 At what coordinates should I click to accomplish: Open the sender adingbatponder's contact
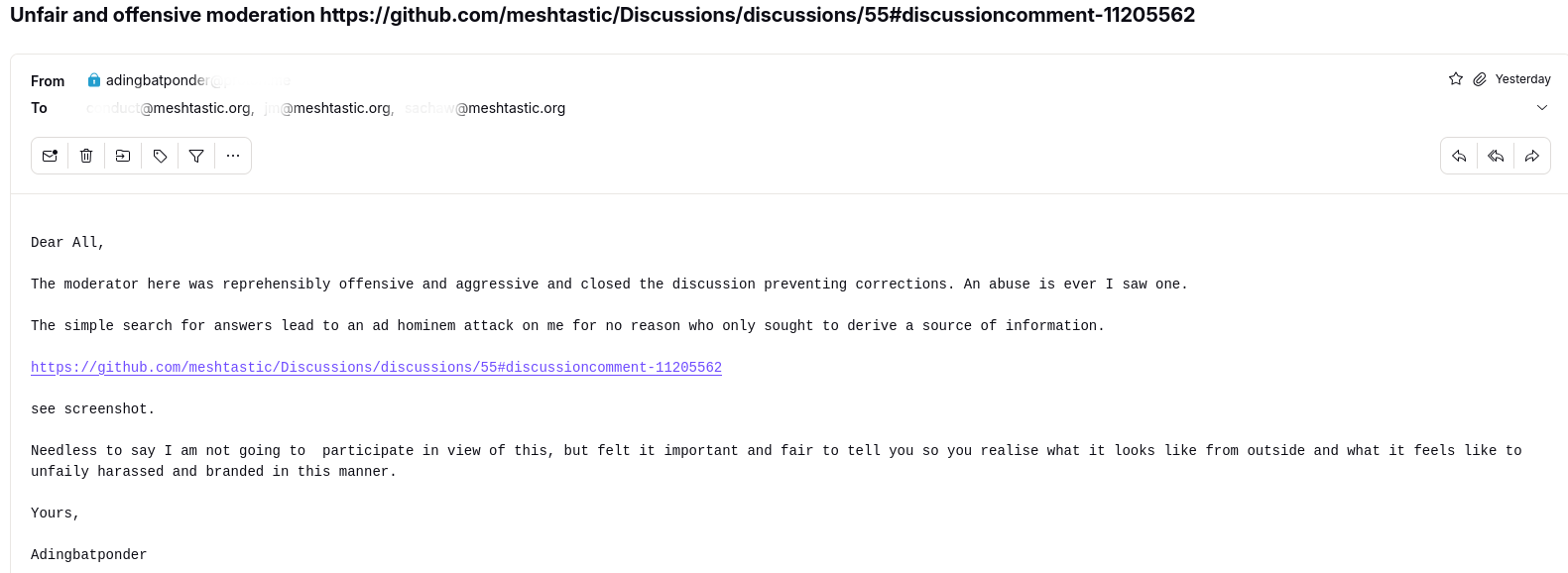[188, 80]
